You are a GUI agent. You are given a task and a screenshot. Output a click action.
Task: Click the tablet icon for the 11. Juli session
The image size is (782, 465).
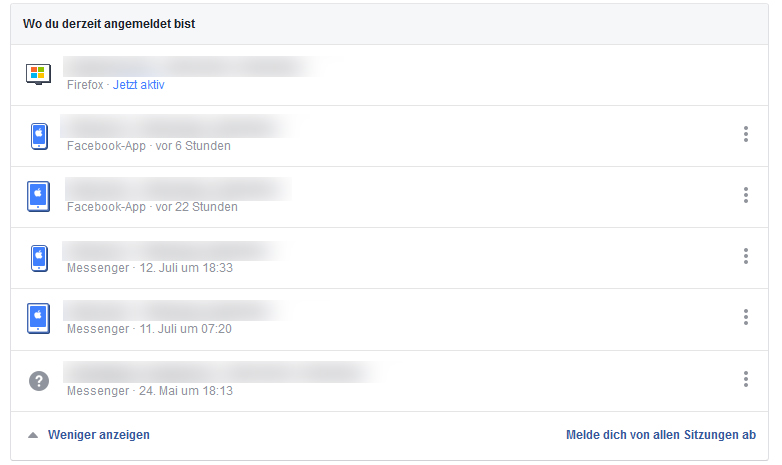38,319
